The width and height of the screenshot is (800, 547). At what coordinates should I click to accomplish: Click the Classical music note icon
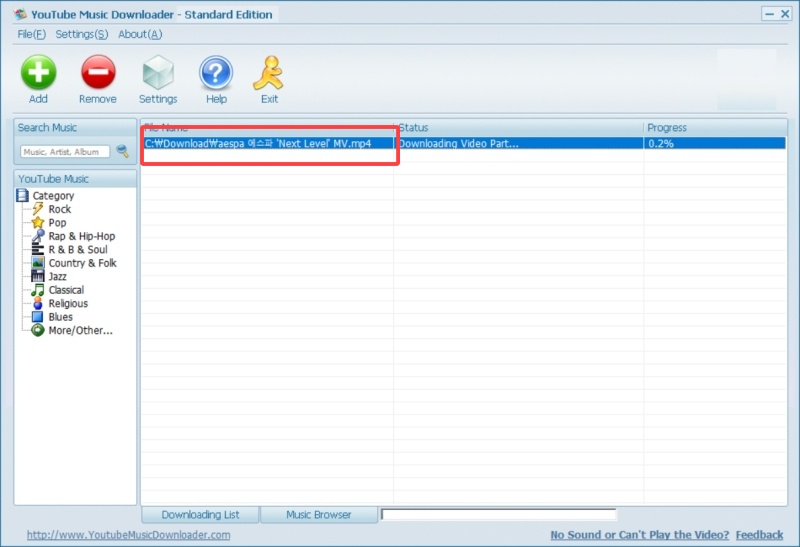[38, 290]
